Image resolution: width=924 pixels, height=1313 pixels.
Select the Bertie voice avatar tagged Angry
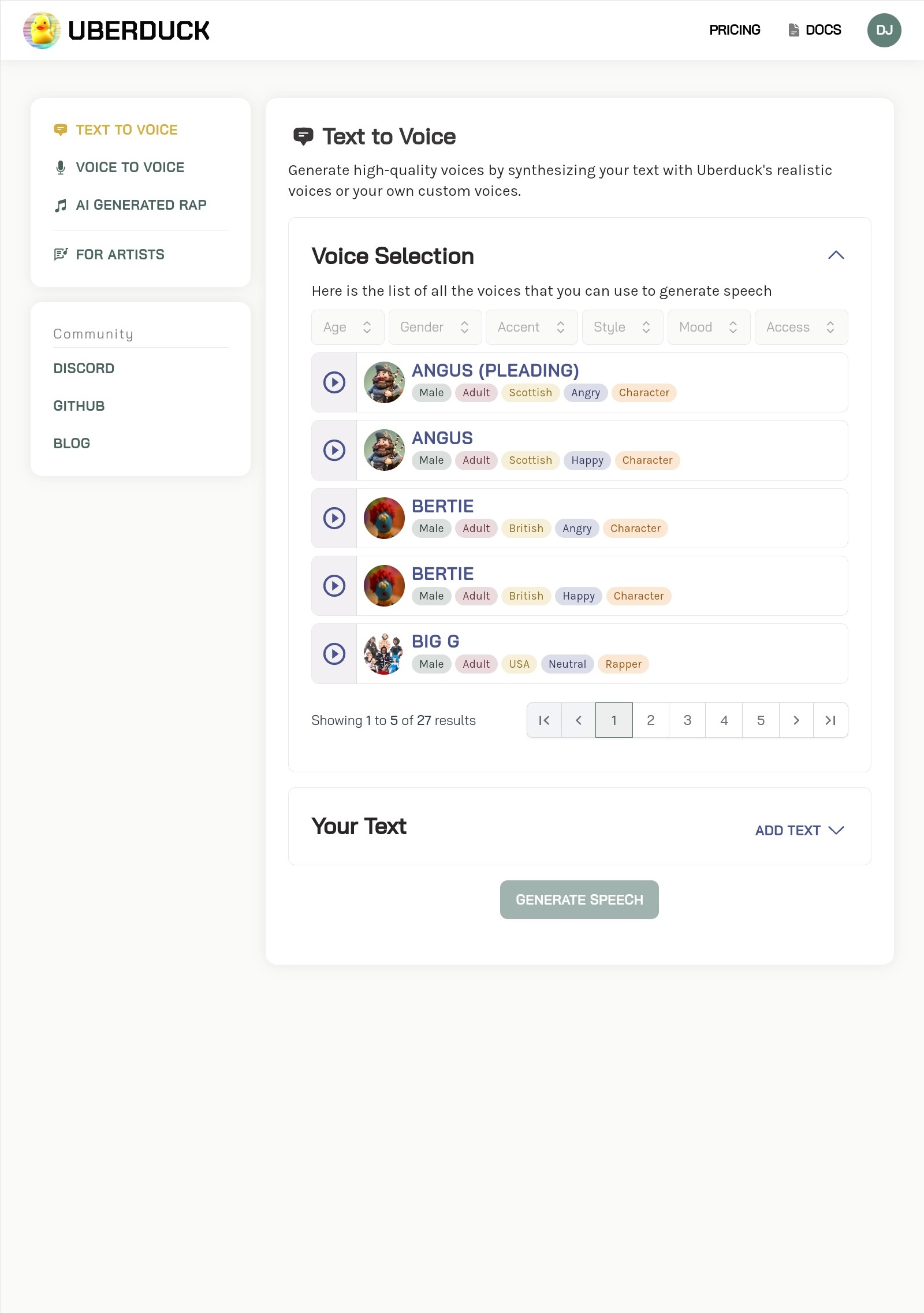384,518
